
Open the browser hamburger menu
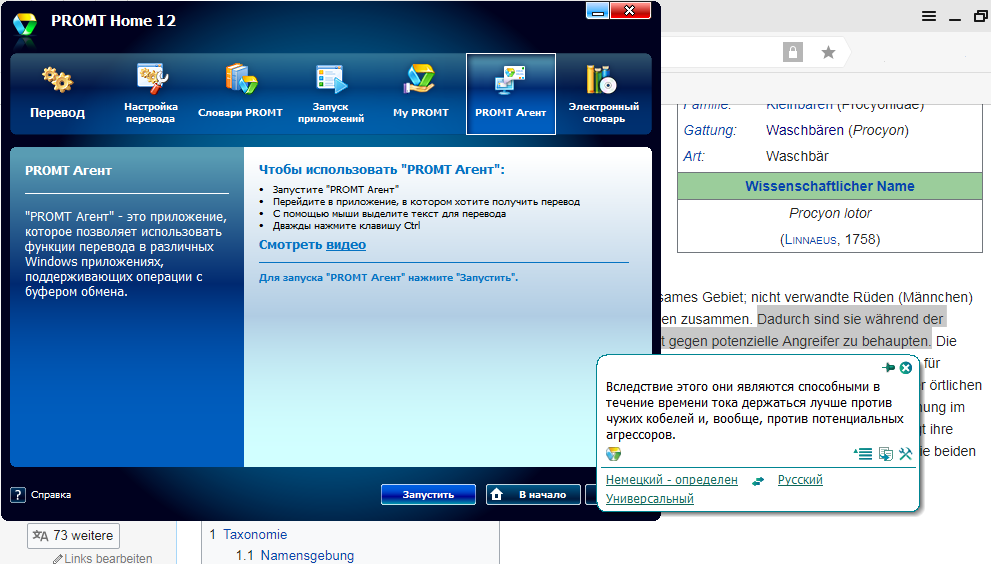928,16
